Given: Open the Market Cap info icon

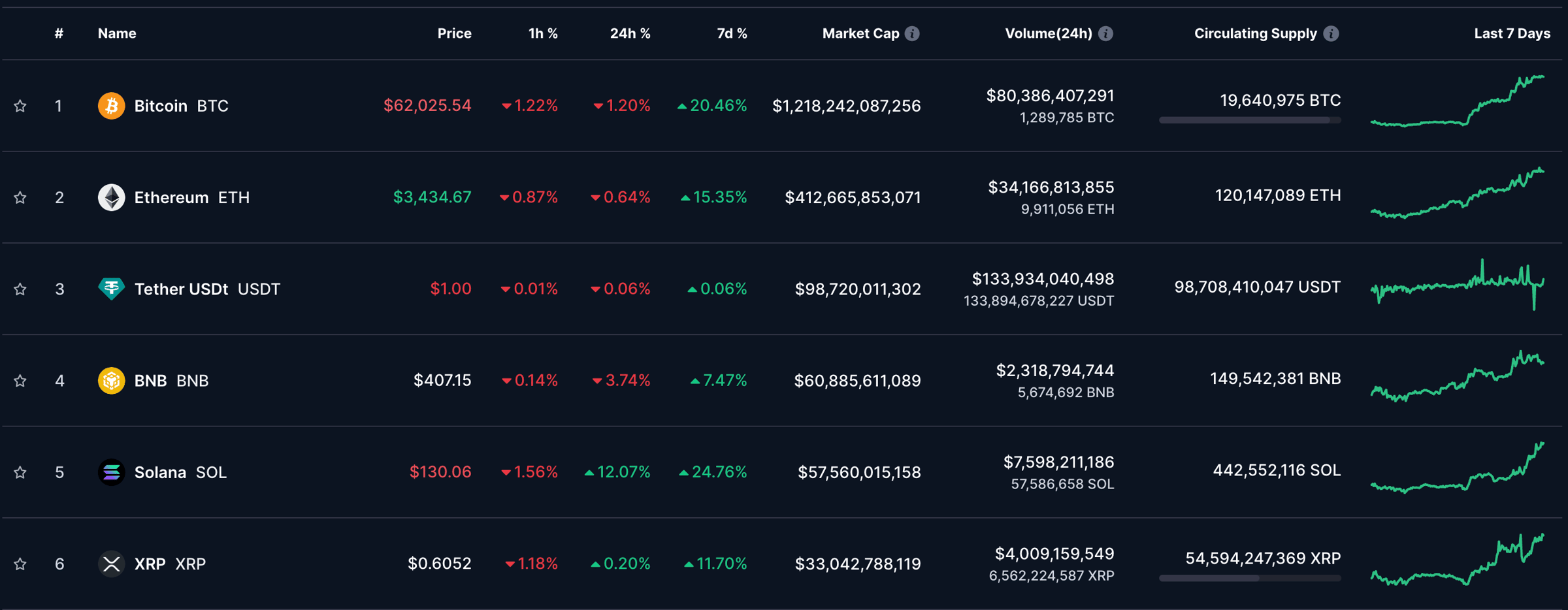Looking at the screenshot, I should [912, 33].
